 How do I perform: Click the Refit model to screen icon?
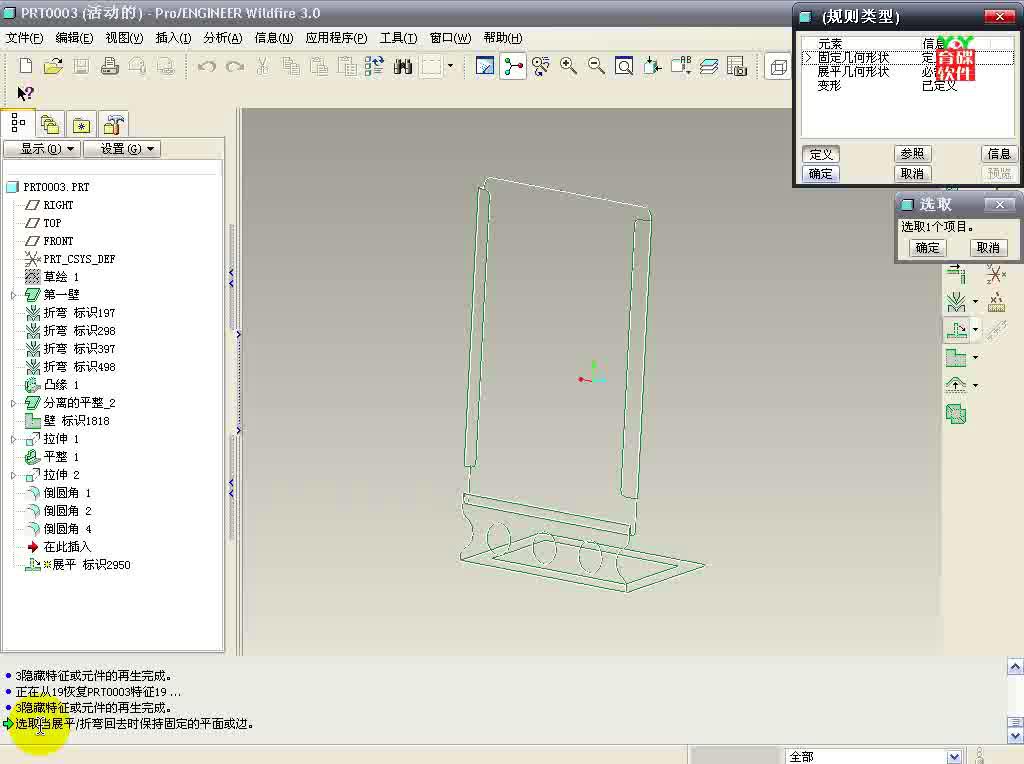pos(624,66)
